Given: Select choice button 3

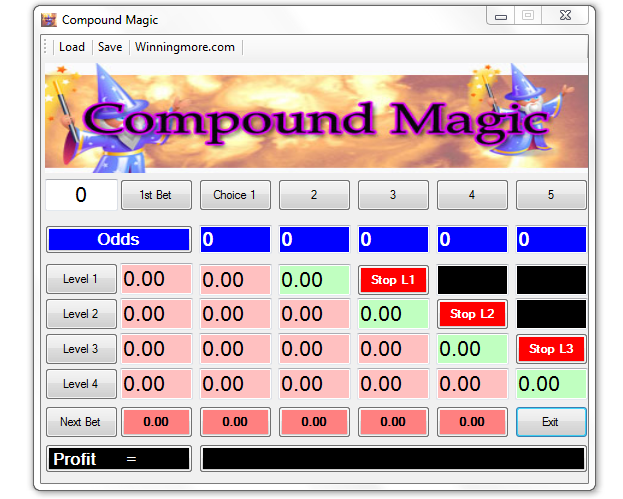Looking at the screenshot, I should [x=393, y=195].
